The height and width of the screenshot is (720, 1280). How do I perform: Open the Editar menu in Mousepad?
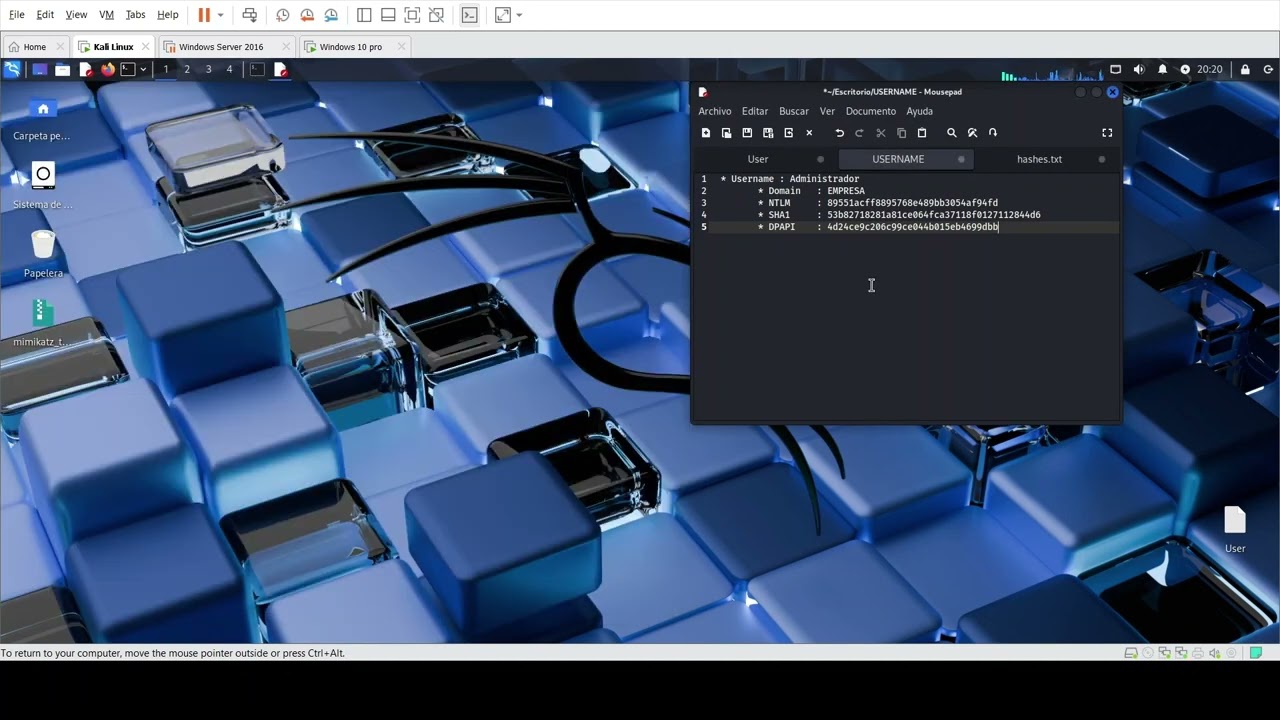tap(755, 111)
